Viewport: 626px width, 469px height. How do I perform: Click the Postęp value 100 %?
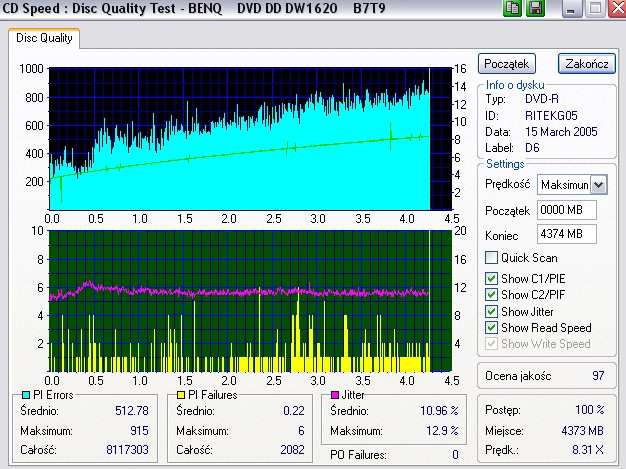(x=590, y=410)
